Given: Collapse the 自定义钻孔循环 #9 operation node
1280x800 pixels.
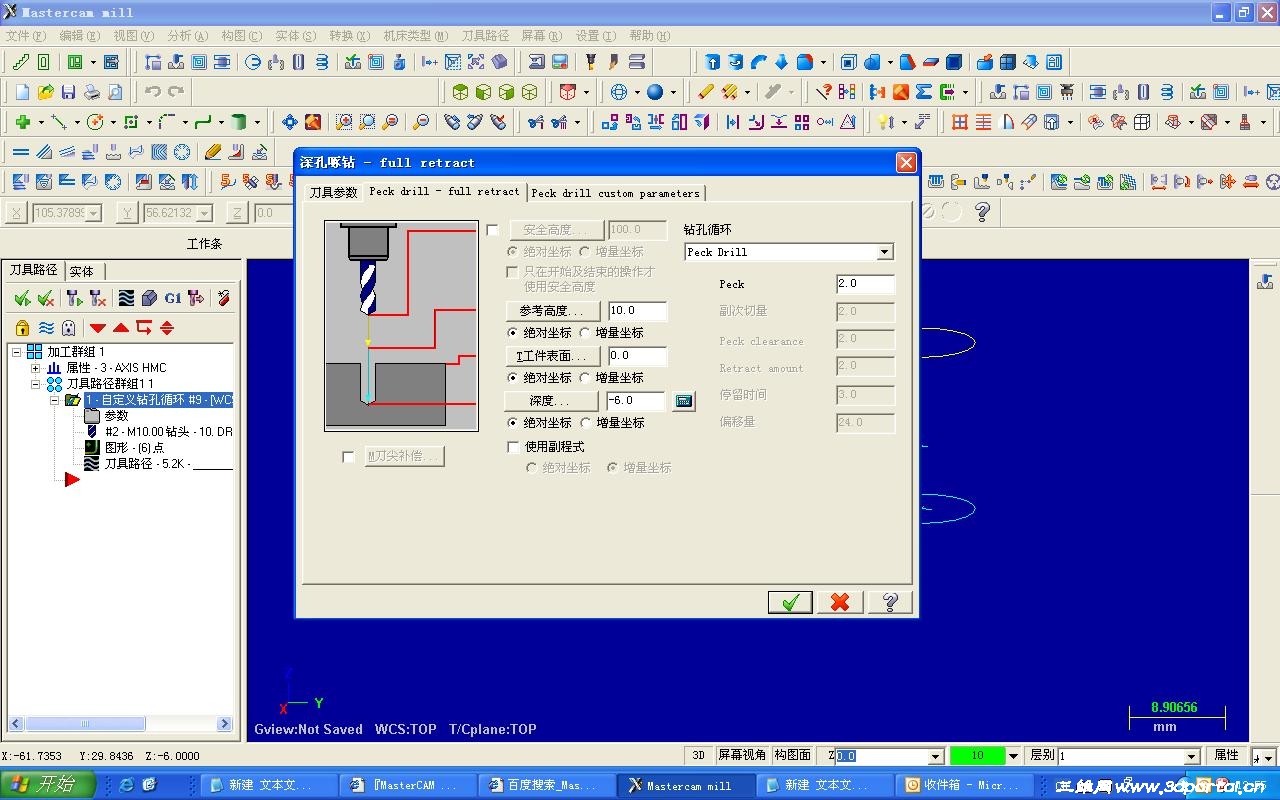Looking at the screenshot, I should click(x=55, y=400).
